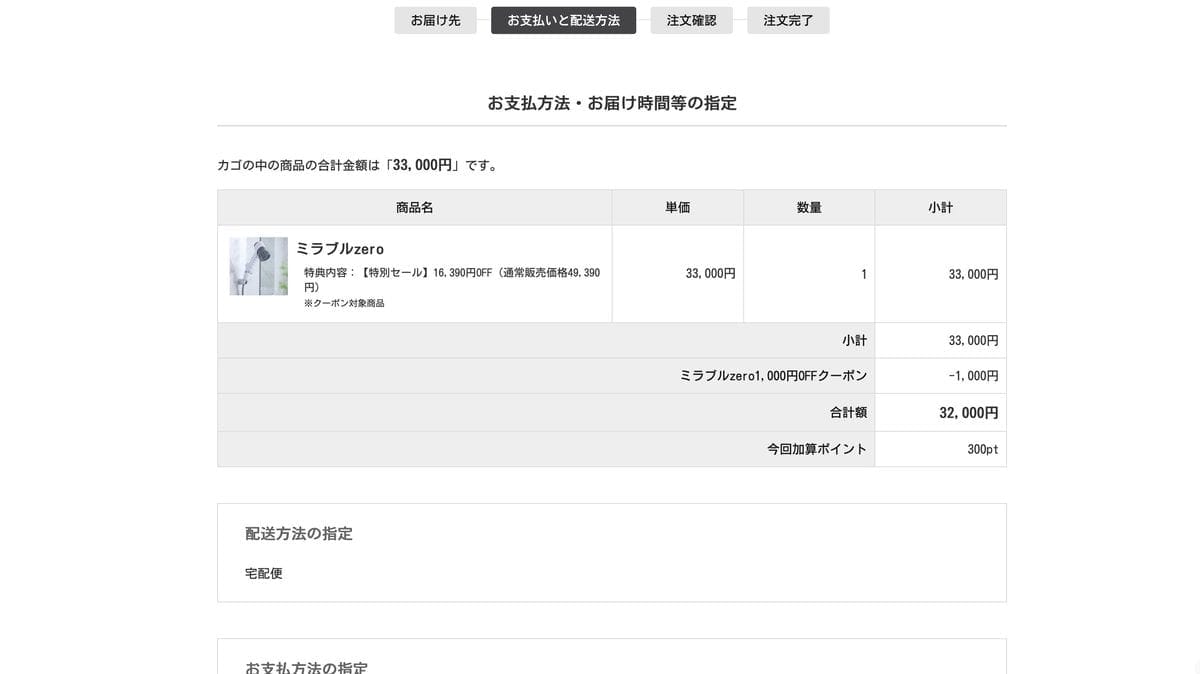Screen dimensions: 1200x674
Task: Select the 300pt points value
Action: [x=983, y=449]
